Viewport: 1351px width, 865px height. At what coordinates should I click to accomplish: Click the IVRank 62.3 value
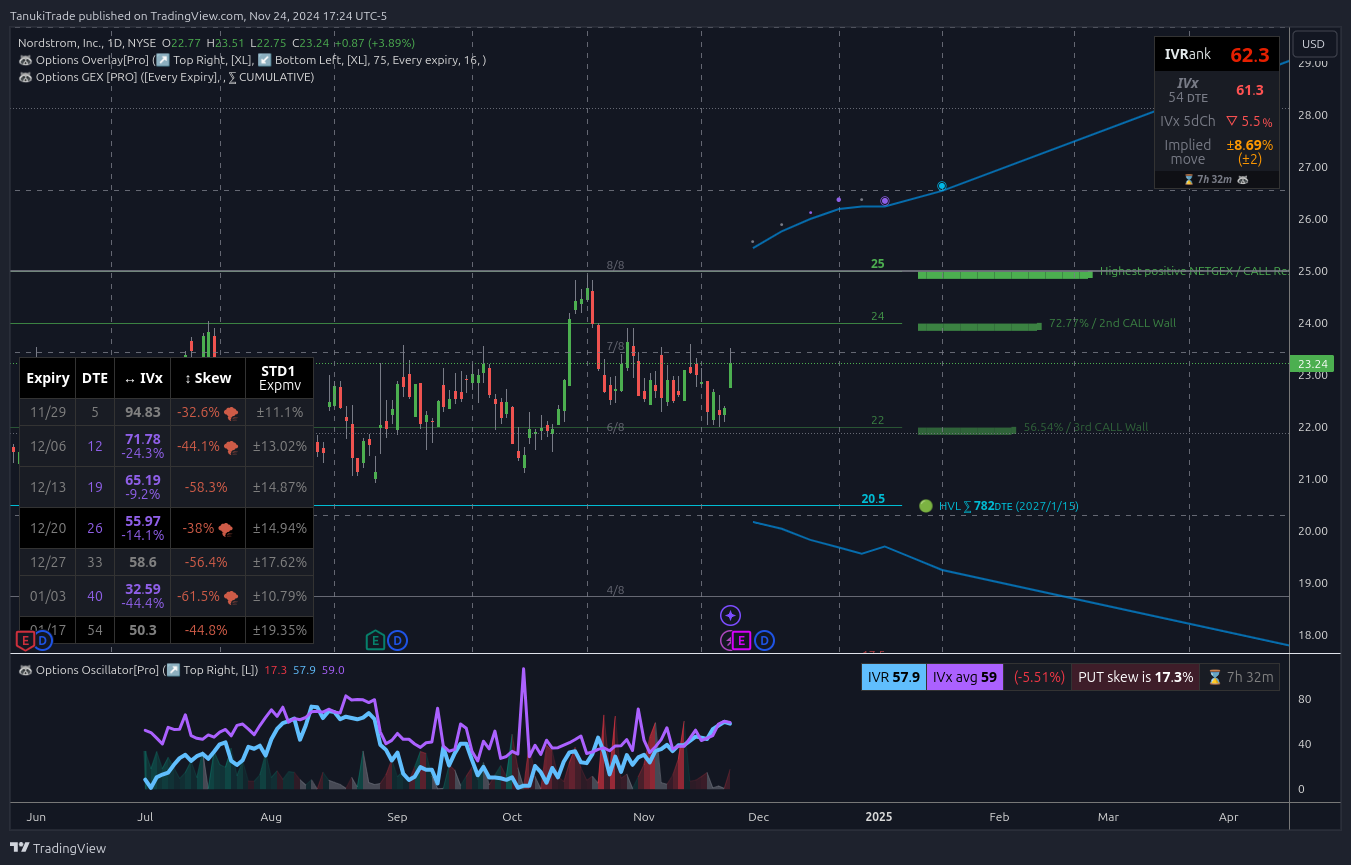pos(1250,55)
